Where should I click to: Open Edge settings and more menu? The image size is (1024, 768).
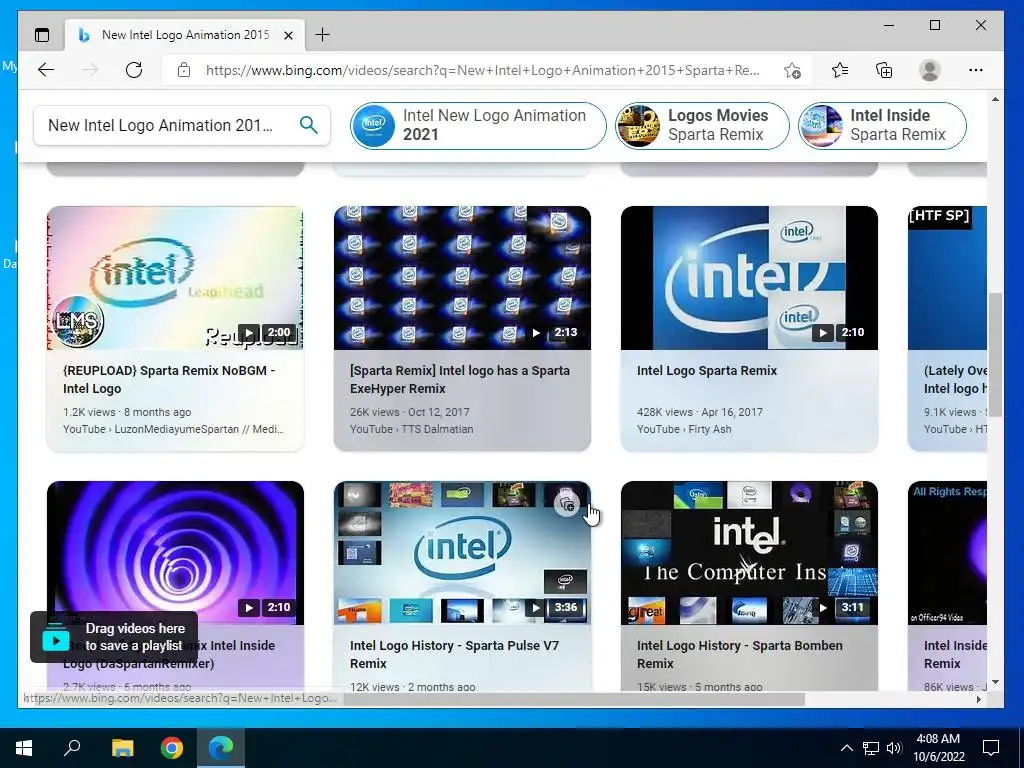pyautogui.click(x=976, y=70)
